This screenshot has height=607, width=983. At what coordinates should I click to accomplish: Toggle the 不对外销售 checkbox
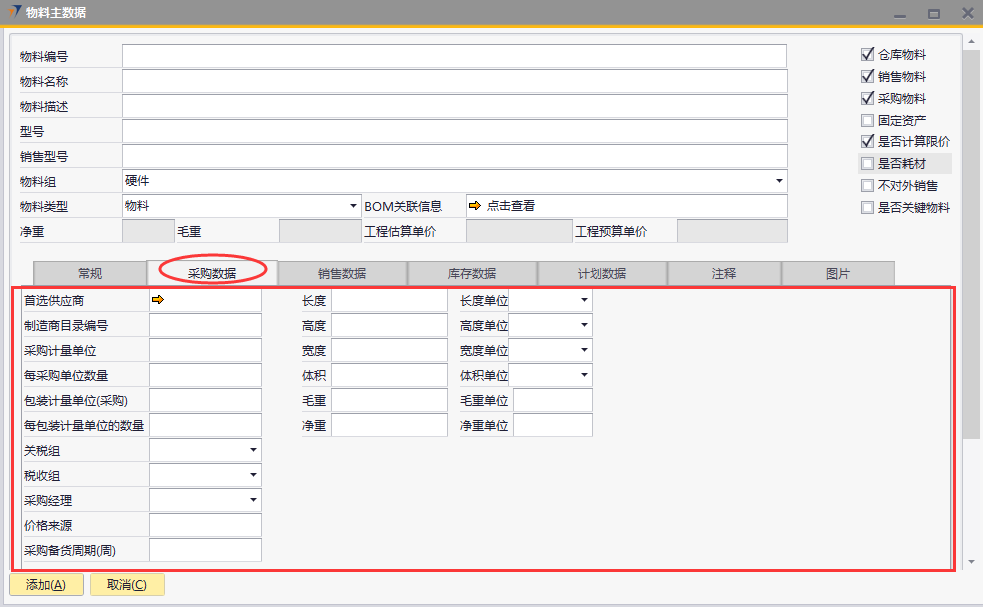(868, 186)
